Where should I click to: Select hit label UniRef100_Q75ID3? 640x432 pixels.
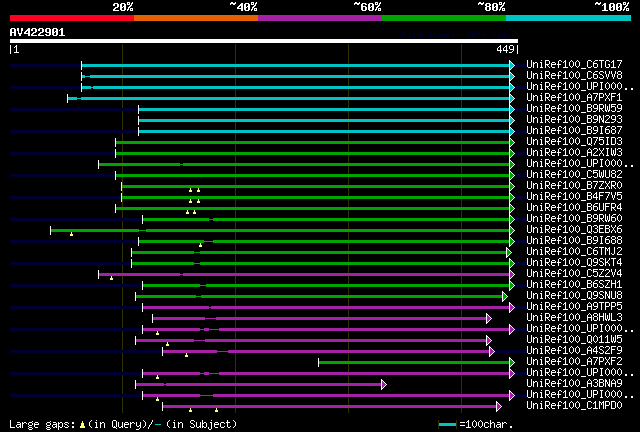point(574,141)
